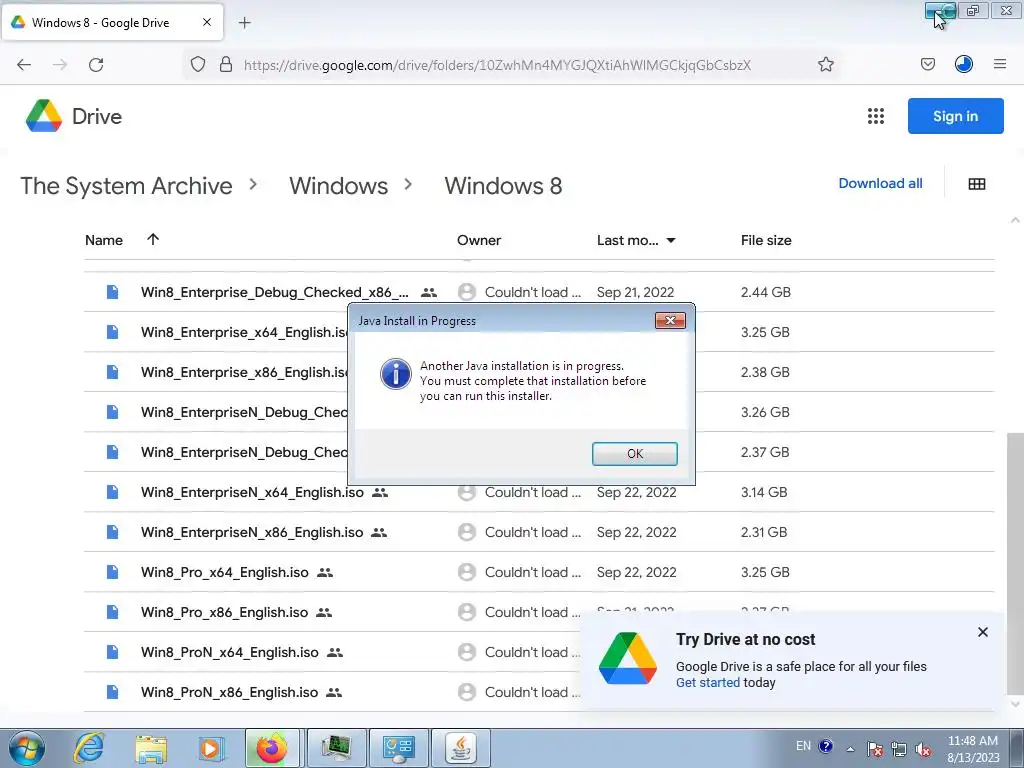Open a new tab with plus button
1024x768 pixels.
[x=245, y=23]
